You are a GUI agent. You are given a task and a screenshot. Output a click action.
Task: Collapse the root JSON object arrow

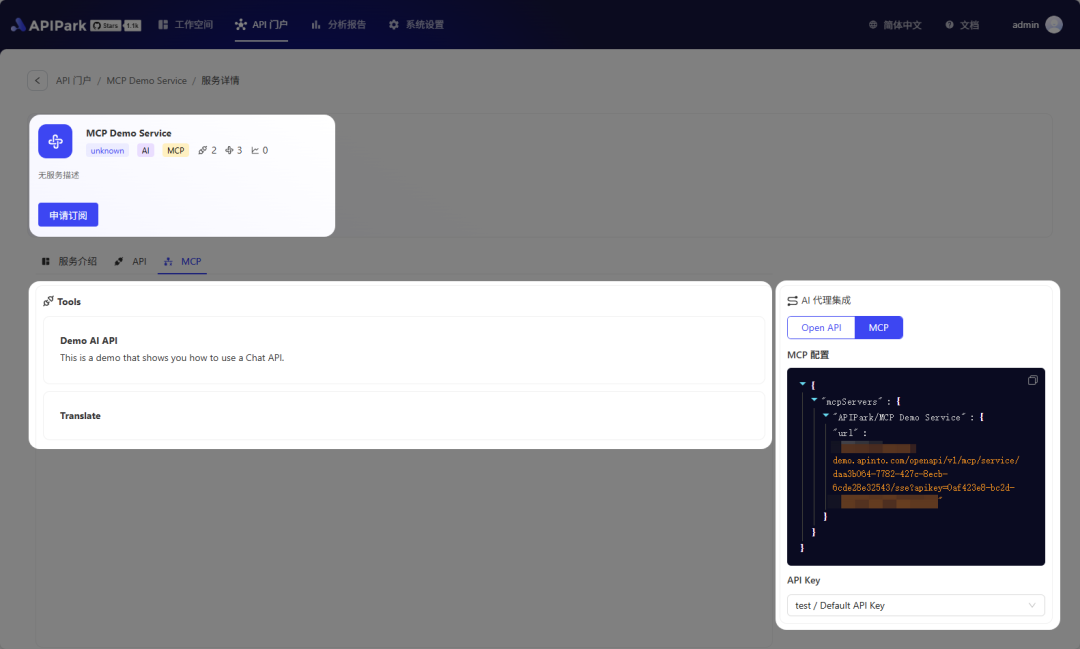point(802,384)
